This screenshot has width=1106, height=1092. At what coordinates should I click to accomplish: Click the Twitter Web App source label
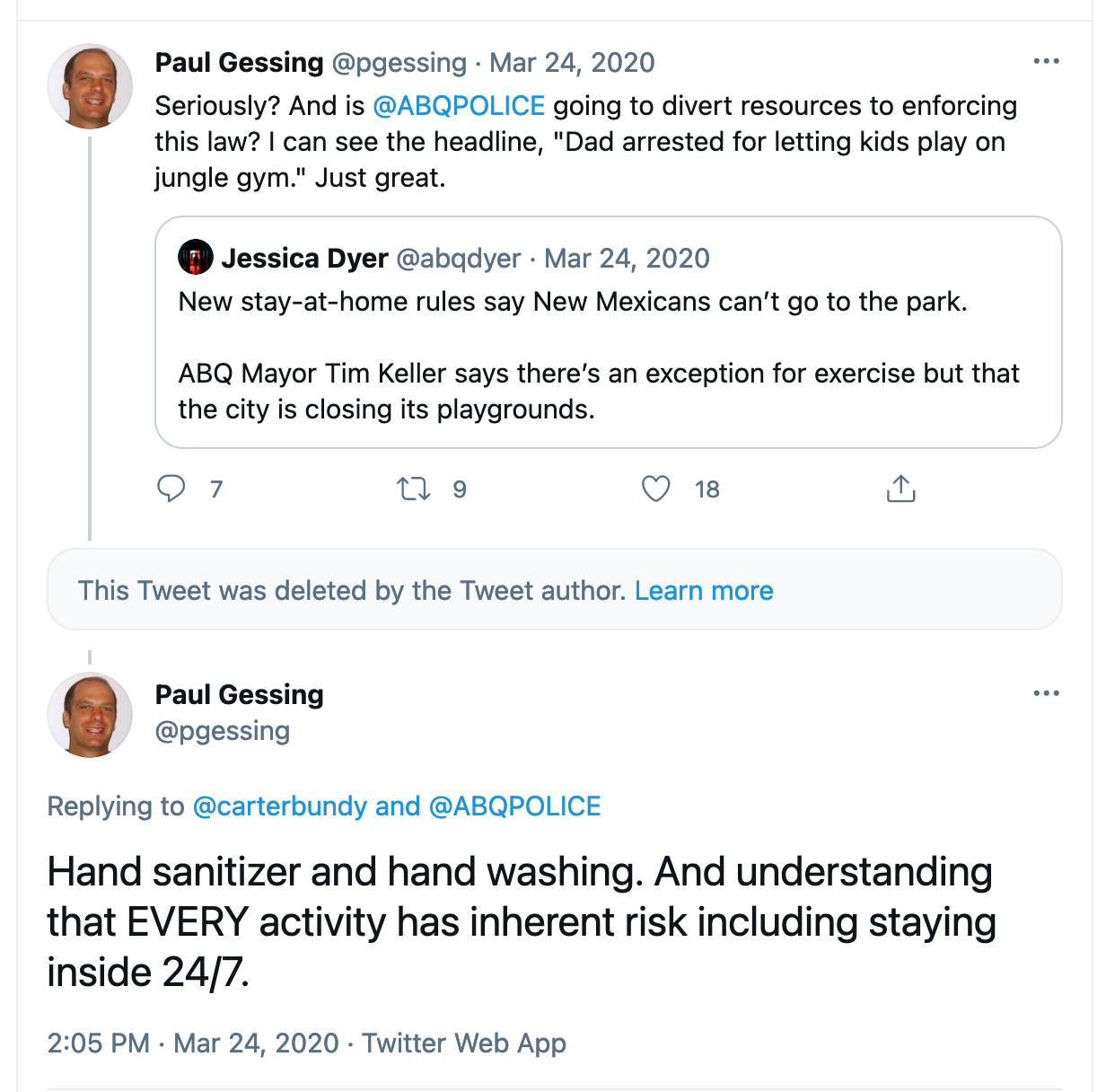tap(464, 1044)
